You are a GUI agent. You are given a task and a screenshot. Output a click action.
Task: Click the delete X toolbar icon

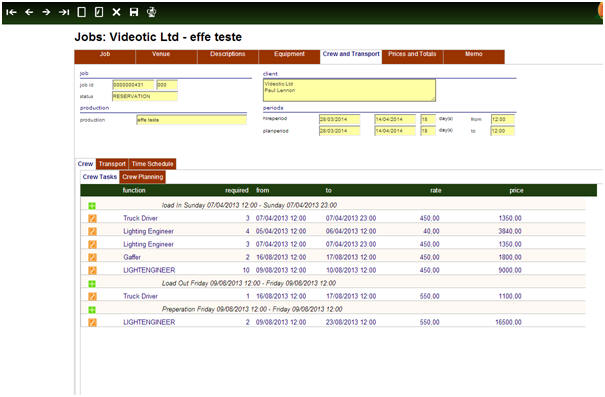click(x=116, y=12)
